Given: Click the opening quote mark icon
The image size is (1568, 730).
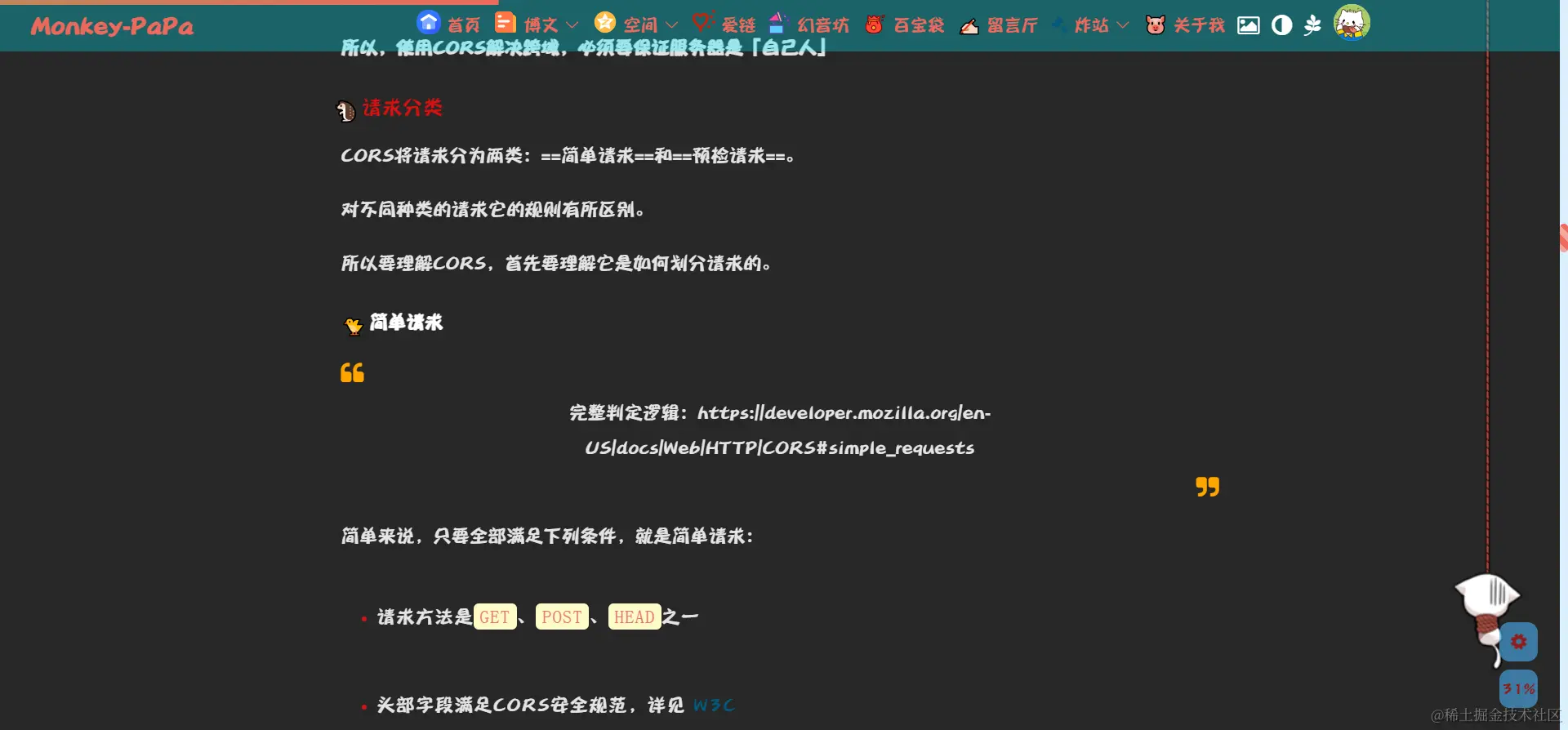Looking at the screenshot, I should pos(352,372).
